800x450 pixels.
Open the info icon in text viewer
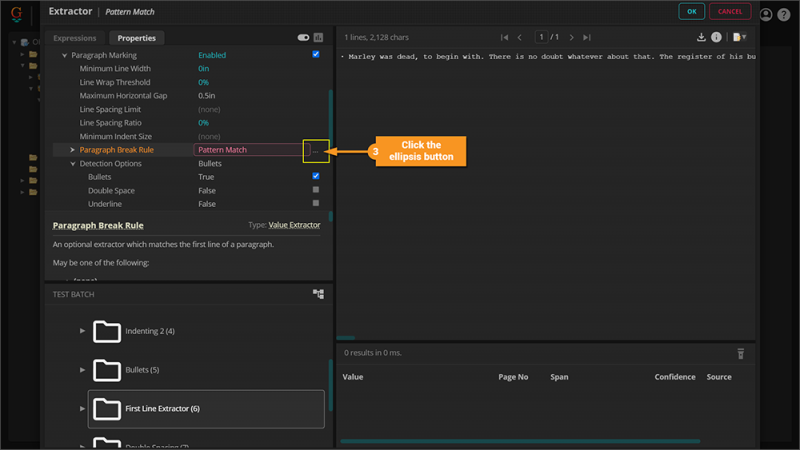tap(717, 37)
